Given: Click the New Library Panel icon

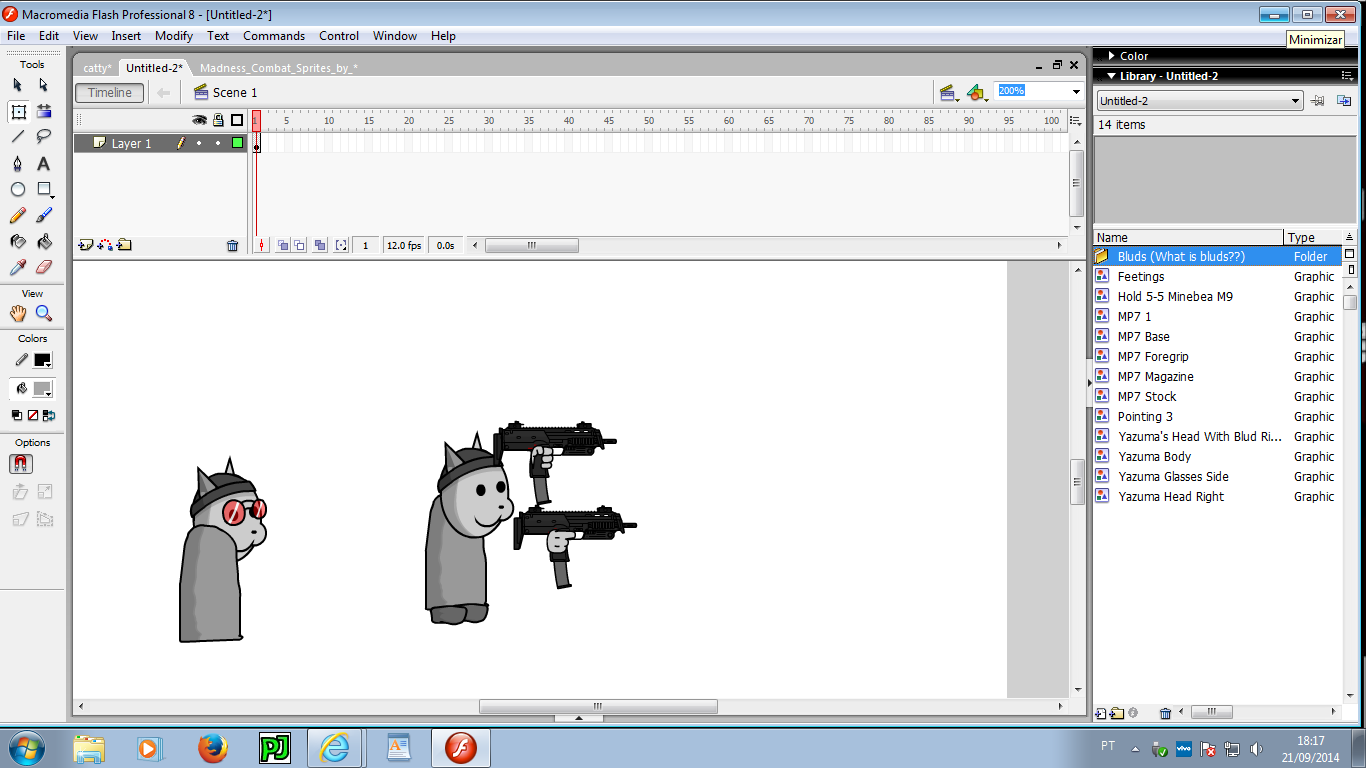Looking at the screenshot, I should click(x=1344, y=101).
